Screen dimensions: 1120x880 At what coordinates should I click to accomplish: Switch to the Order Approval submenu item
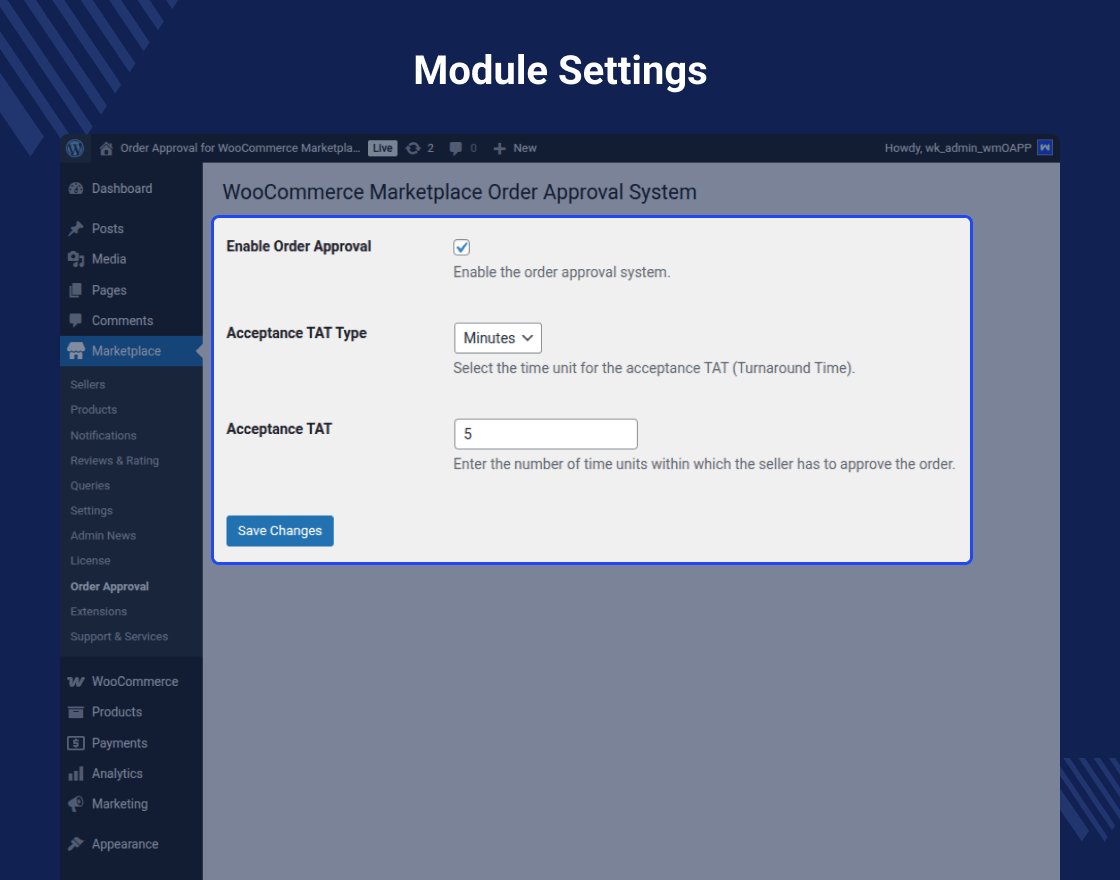click(x=109, y=586)
